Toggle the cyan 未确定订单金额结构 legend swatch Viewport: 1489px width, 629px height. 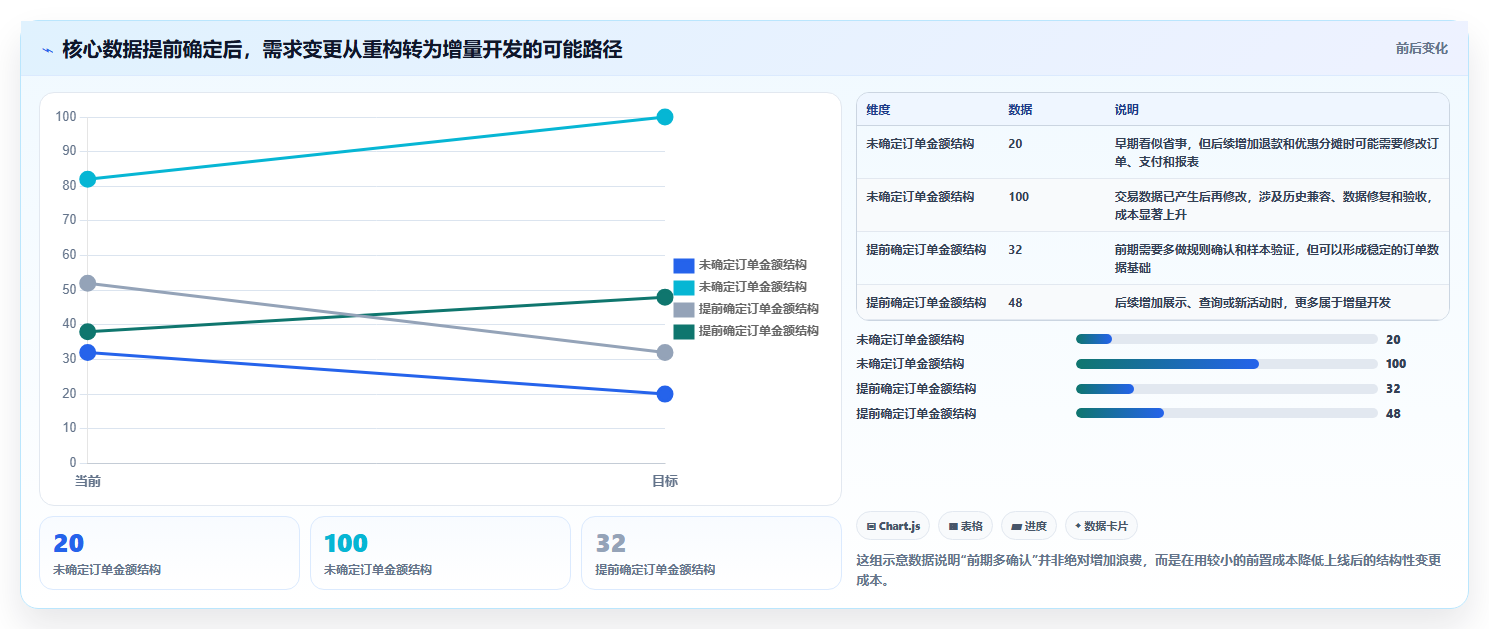pos(684,287)
